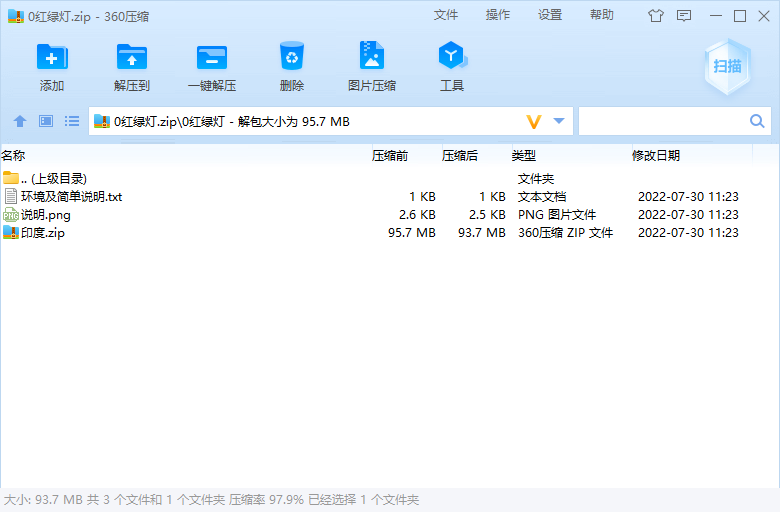The width and height of the screenshot is (780, 512).
Task: Click the orange V icon in address bar
Action: [x=534, y=121]
